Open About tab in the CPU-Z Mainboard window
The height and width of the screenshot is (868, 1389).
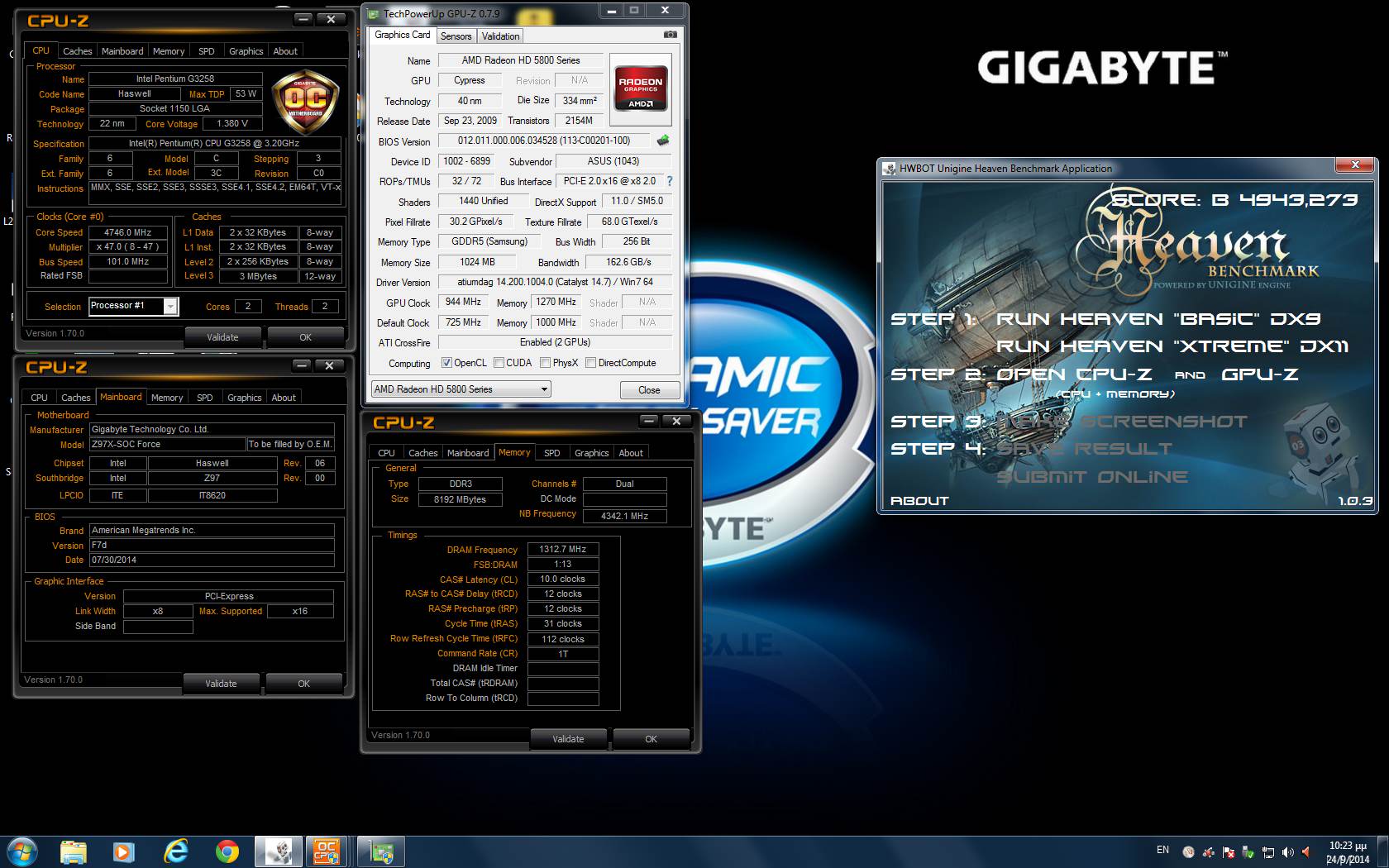coord(284,398)
